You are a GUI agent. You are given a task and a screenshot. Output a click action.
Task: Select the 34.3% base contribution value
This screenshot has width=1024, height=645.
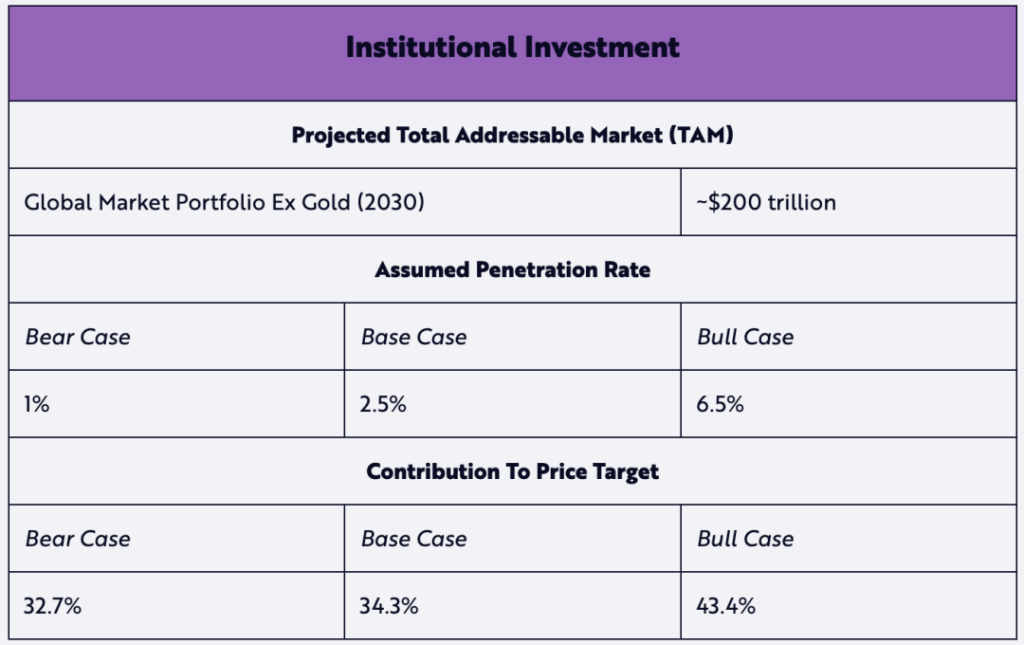[x=390, y=605]
